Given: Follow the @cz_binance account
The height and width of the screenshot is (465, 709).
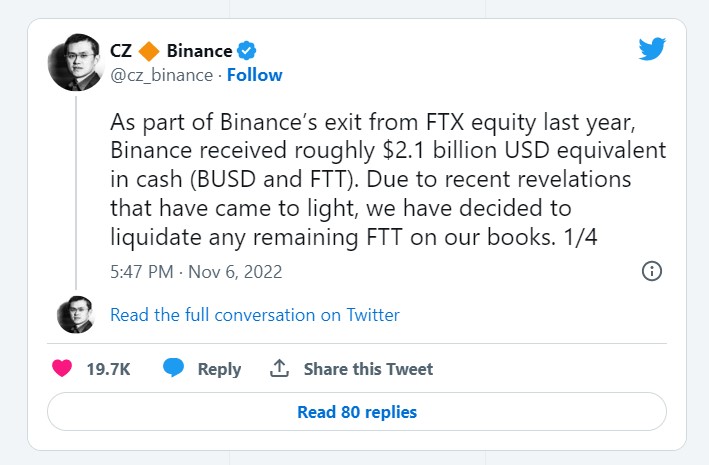Looking at the screenshot, I should tap(255, 75).
